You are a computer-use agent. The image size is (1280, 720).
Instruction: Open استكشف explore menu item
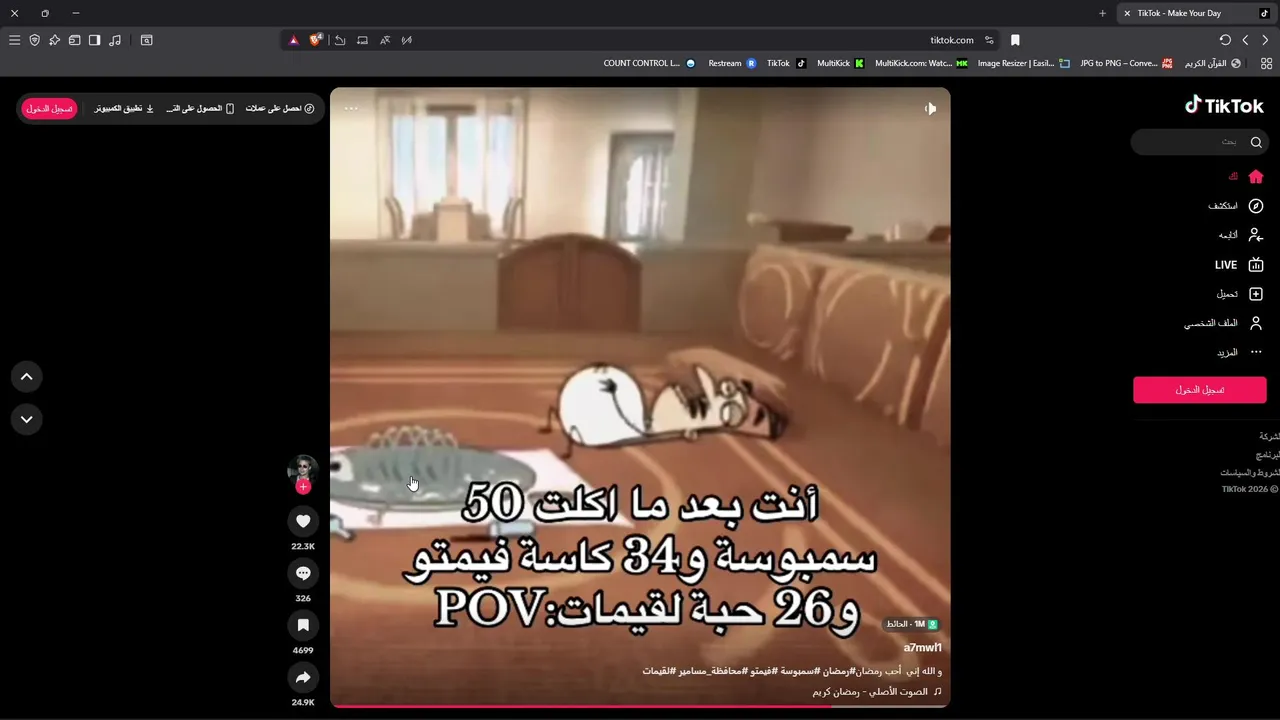1236,206
